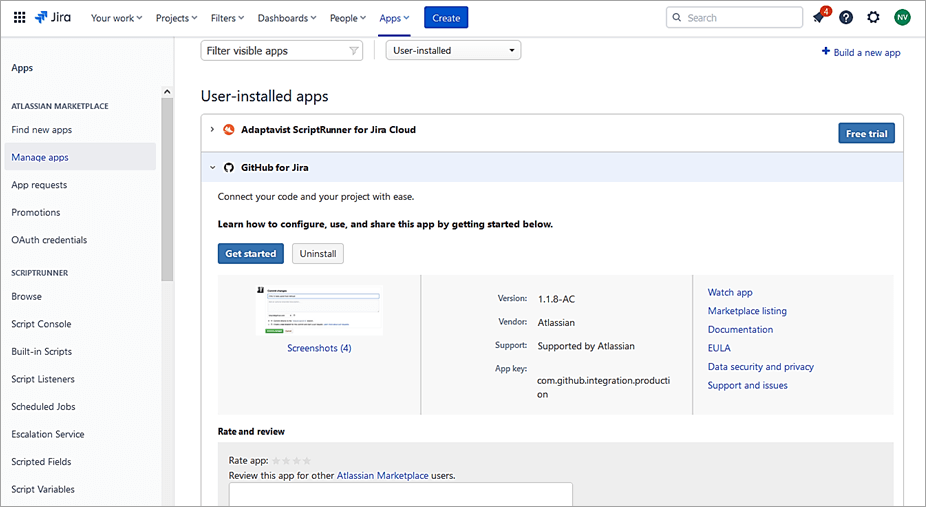Image resolution: width=926 pixels, height=507 pixels.
Task: Open the Apps dropdown menu
Action: [394, 18]
